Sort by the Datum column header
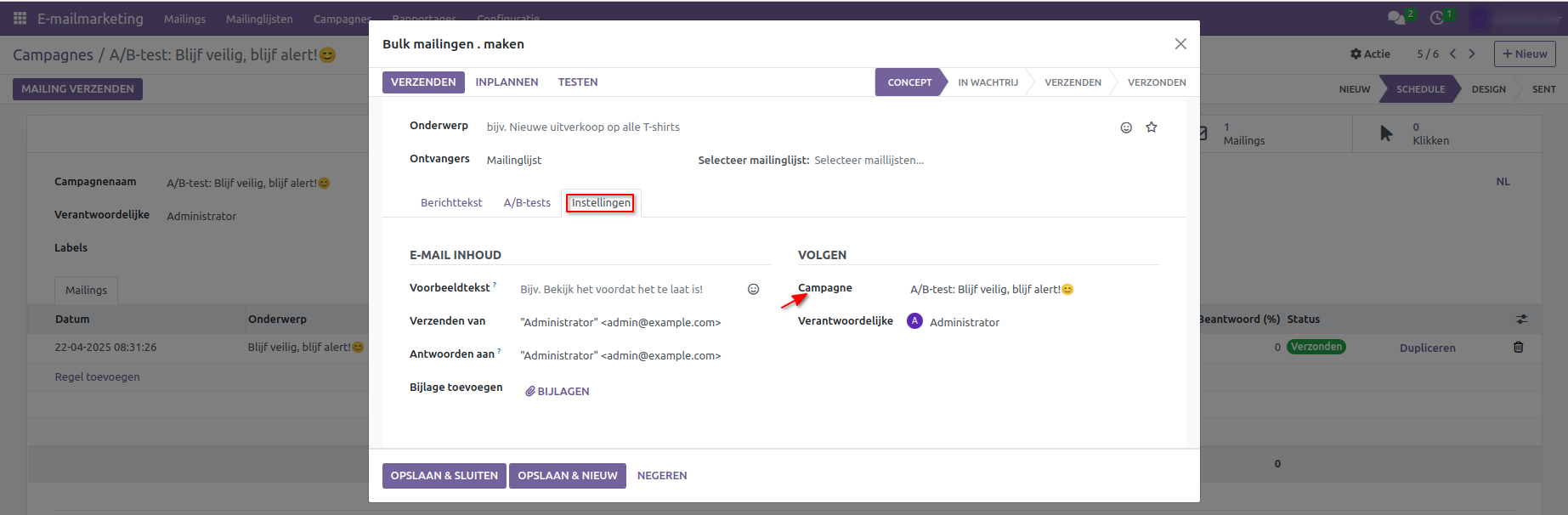The width and height of the screenshot is (1568, 515). click(72, 320)
